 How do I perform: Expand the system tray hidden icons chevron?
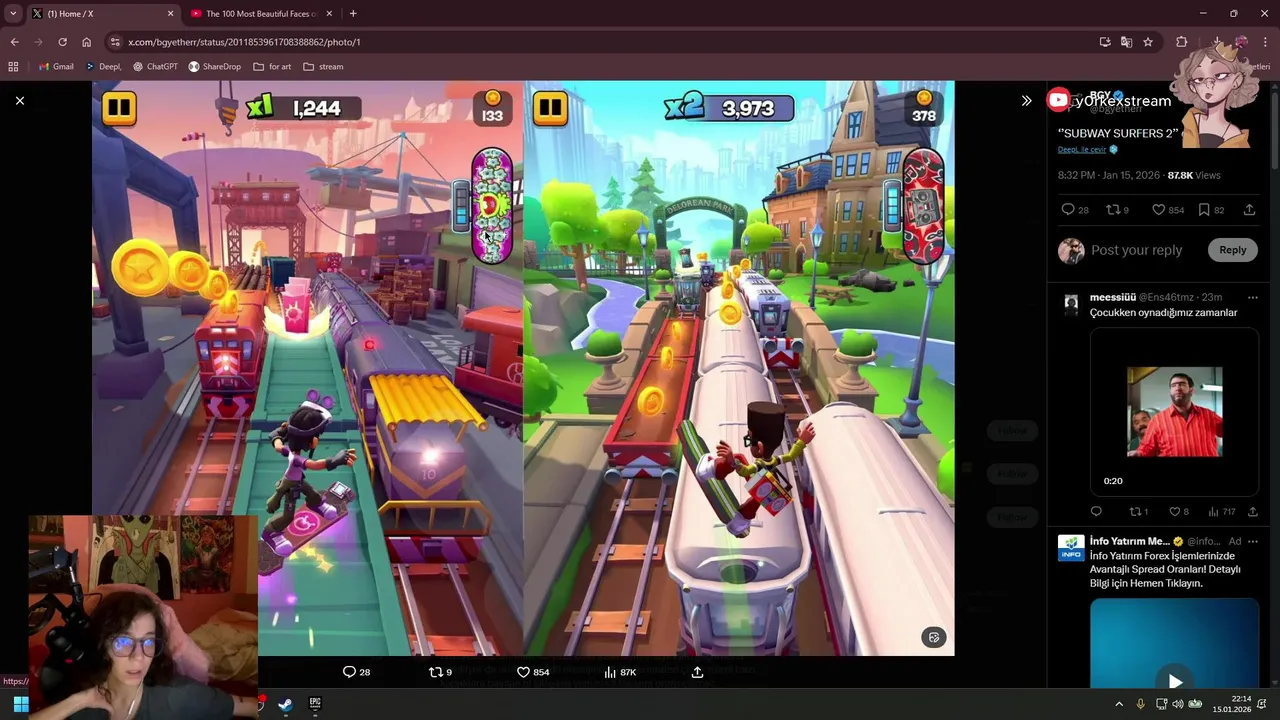(1119, 704)
